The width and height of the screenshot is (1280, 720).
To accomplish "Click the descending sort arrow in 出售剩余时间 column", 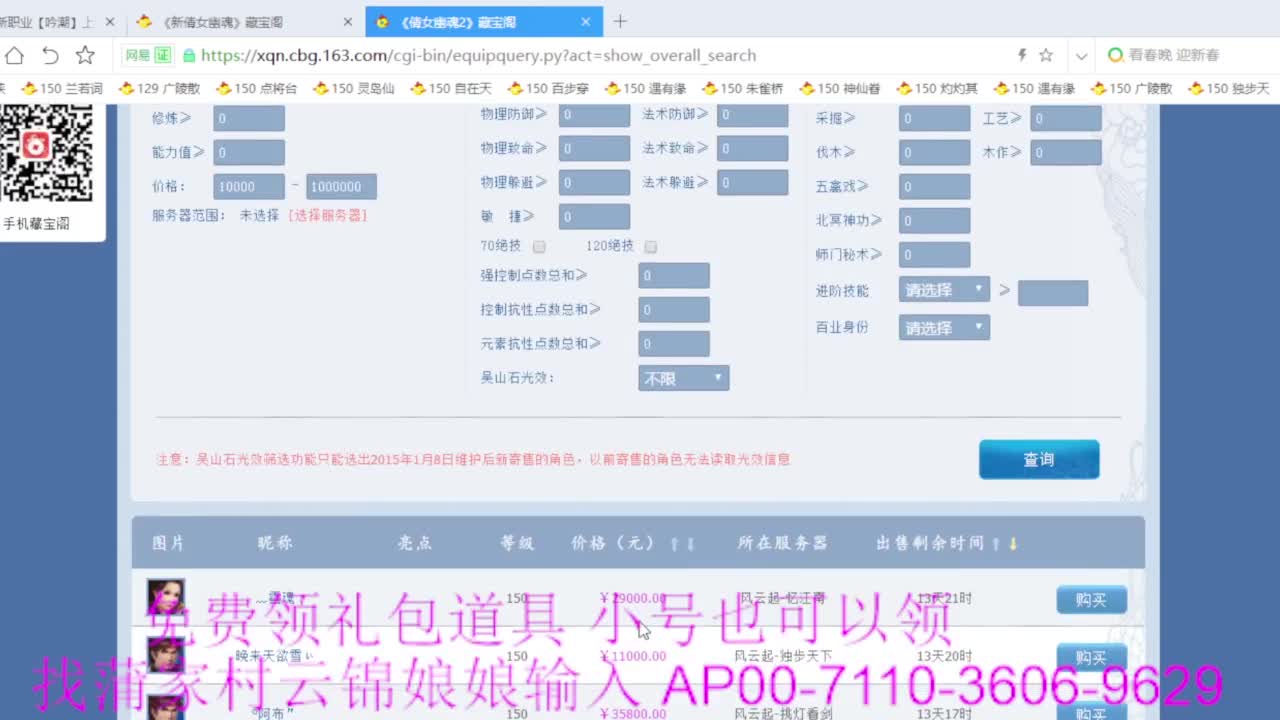I will pos(1012,543).
